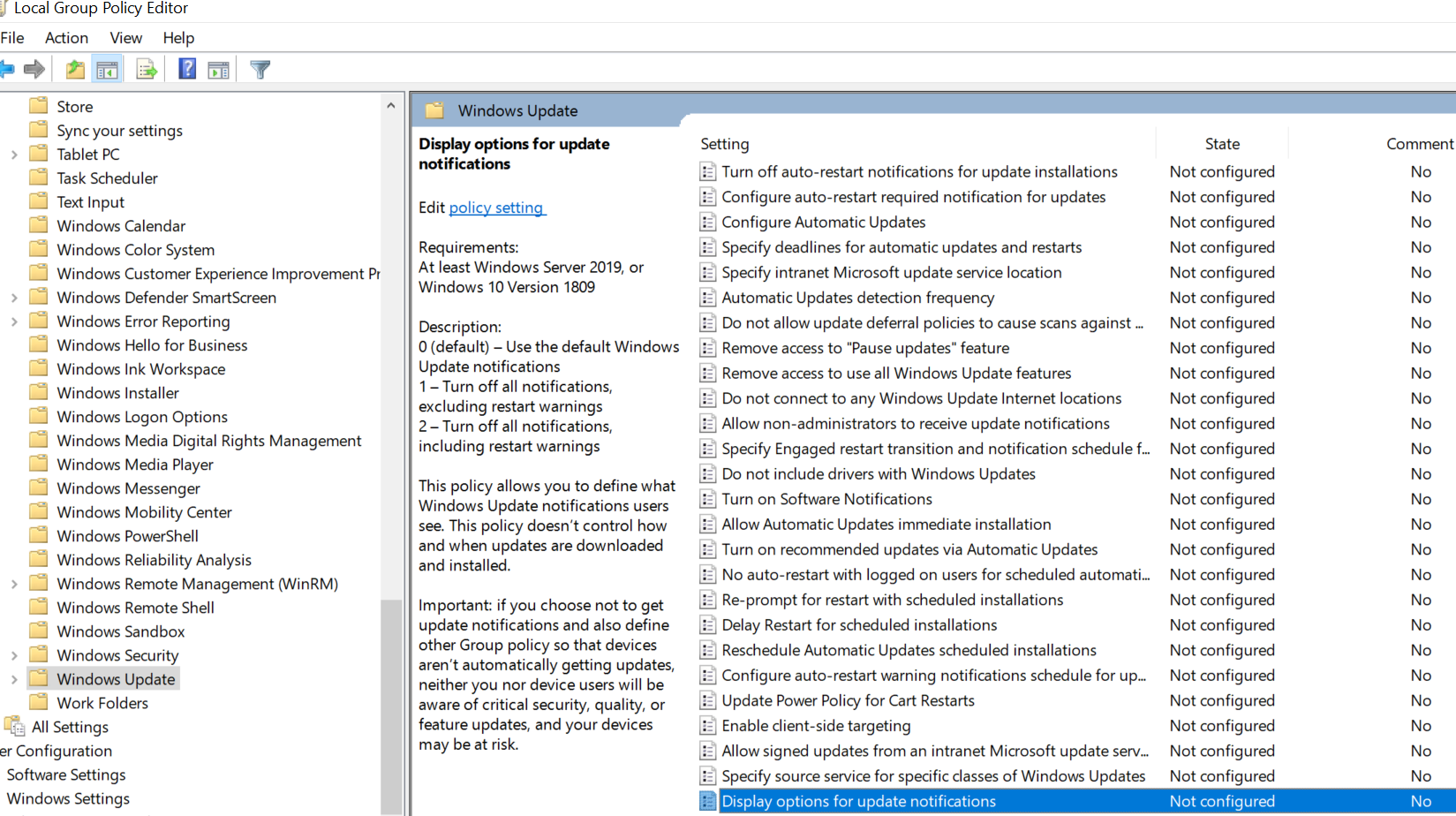Viewport: 1456px width, 816px height.
Task: Open the Help question mark icon
Action: click(187, 69)
